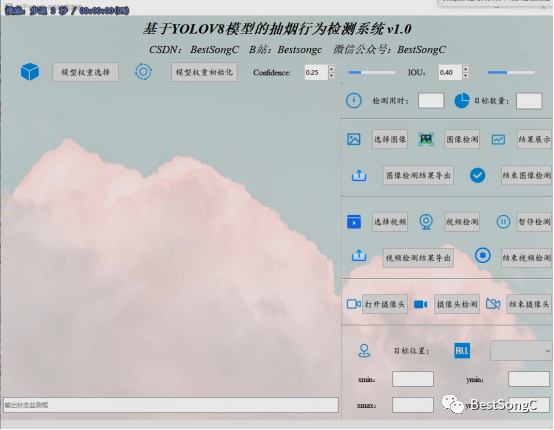Viewport: 554px width, 430px height.
Task: Click the outlined camera icon beside 打开摄像头
Action: 353,304
